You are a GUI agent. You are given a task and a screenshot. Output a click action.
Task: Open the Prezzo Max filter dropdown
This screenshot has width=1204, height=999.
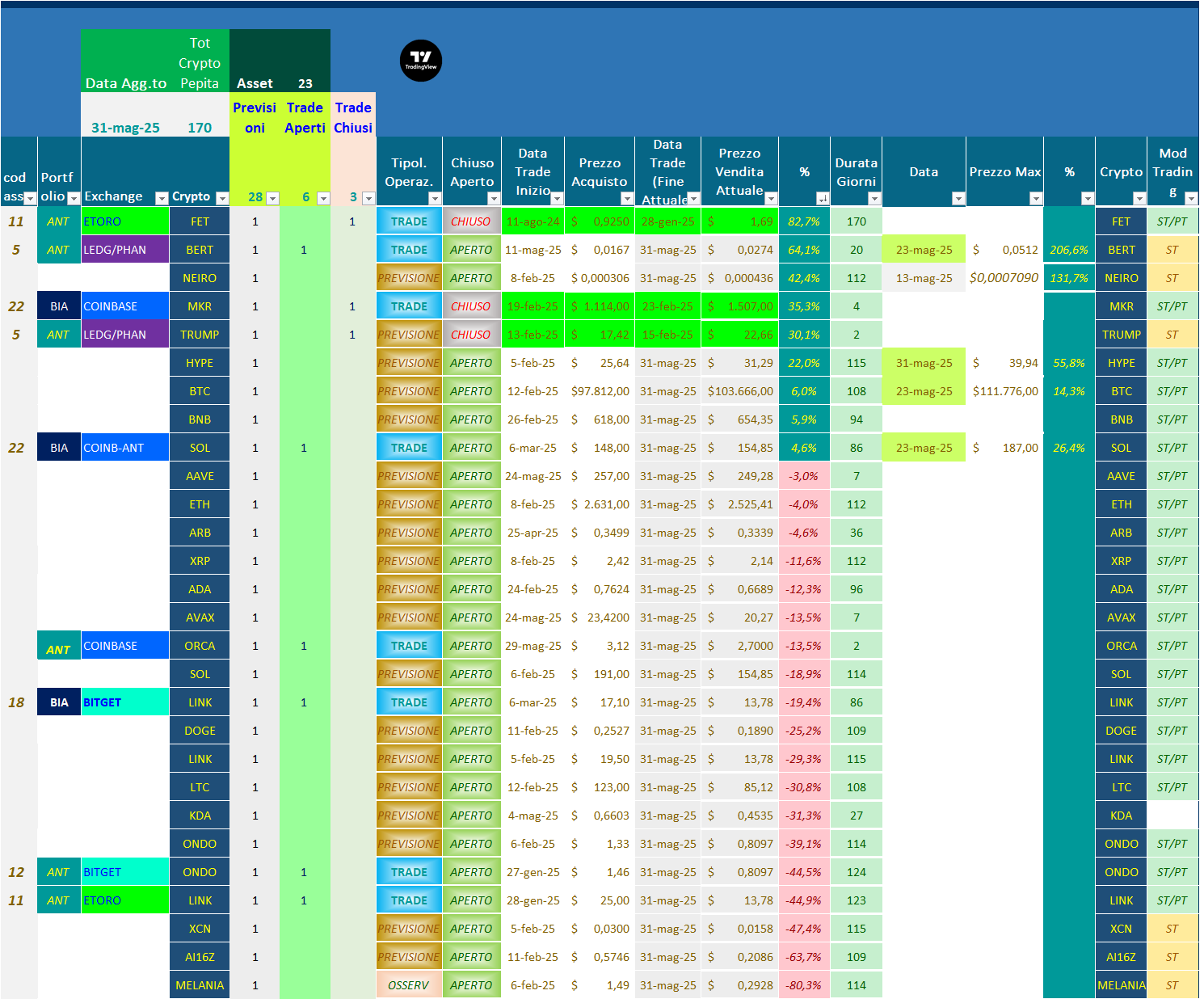(x=1035, y=199)
